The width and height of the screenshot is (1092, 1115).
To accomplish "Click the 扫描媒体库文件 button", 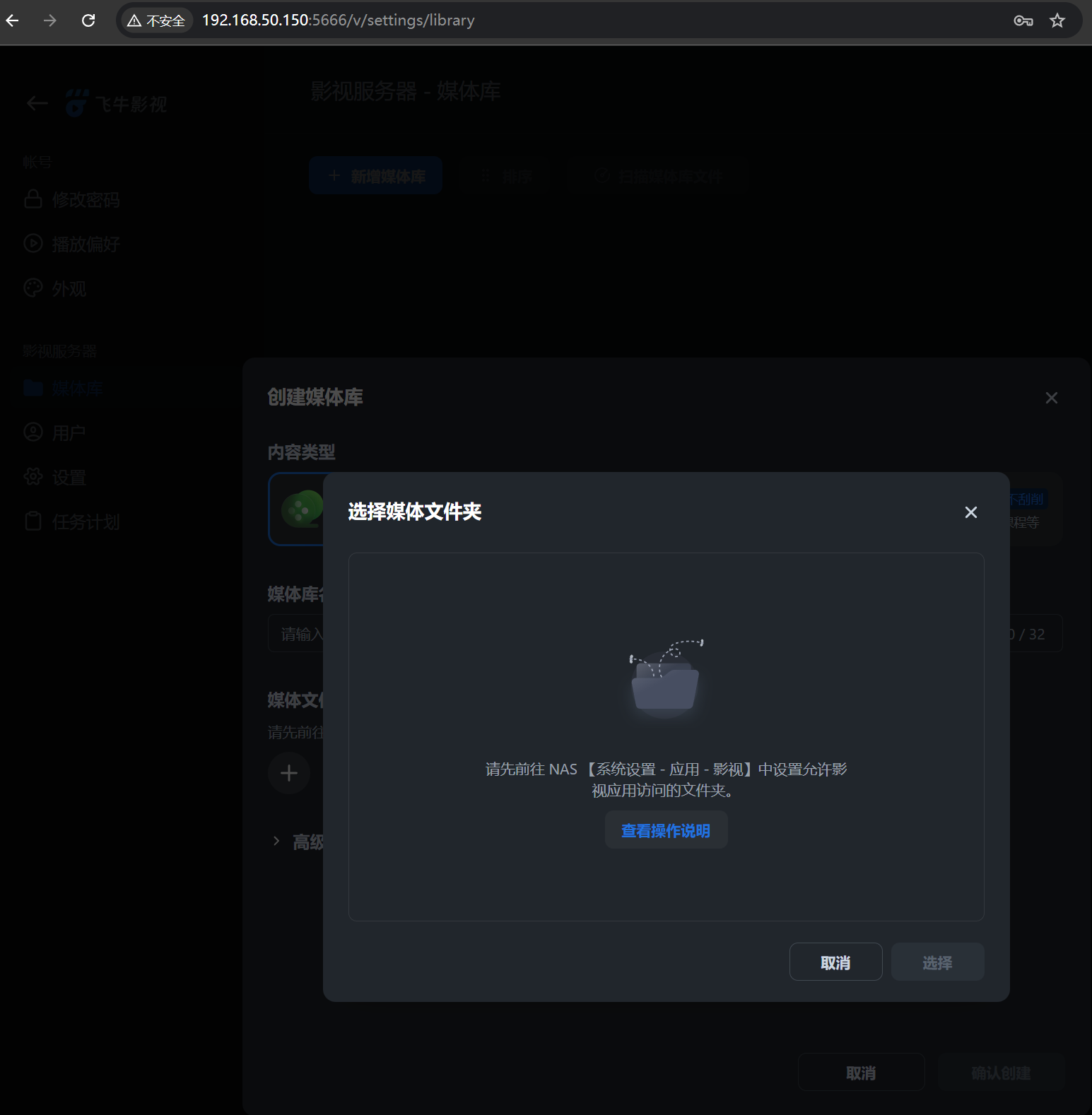I will point(658,176).
